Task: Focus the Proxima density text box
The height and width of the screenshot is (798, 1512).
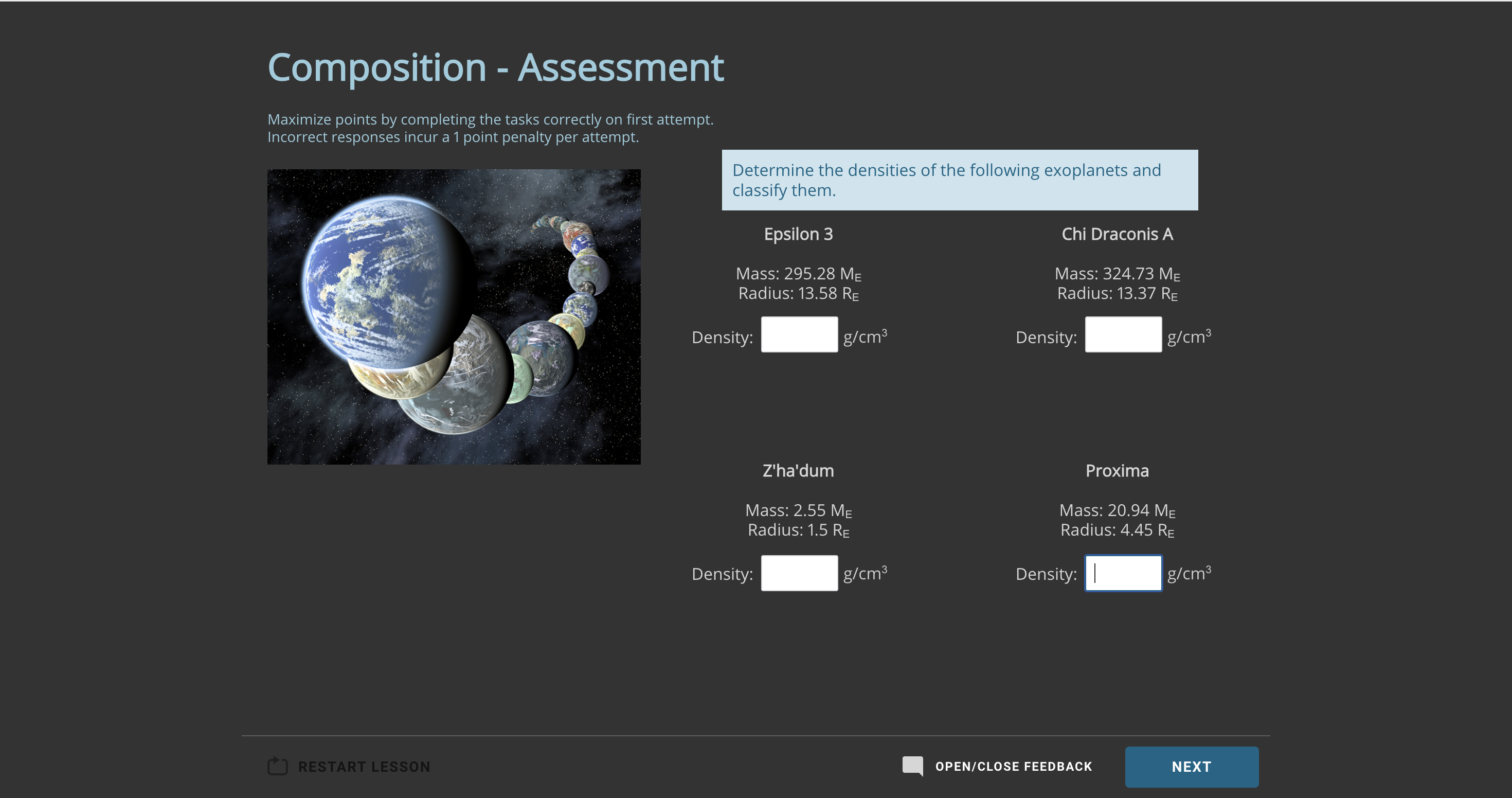Action: tap(1123, 573)
